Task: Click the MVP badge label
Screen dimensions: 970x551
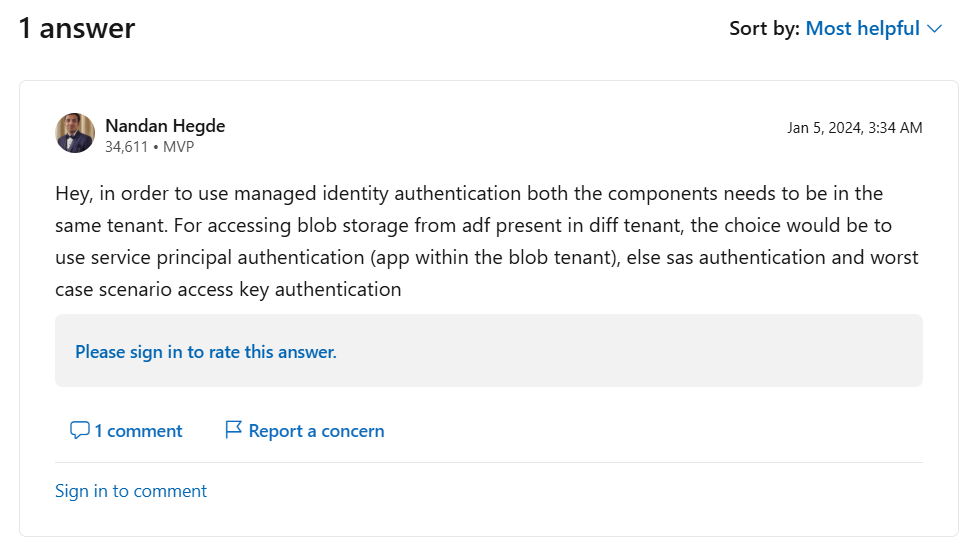Action: point(179,147)
